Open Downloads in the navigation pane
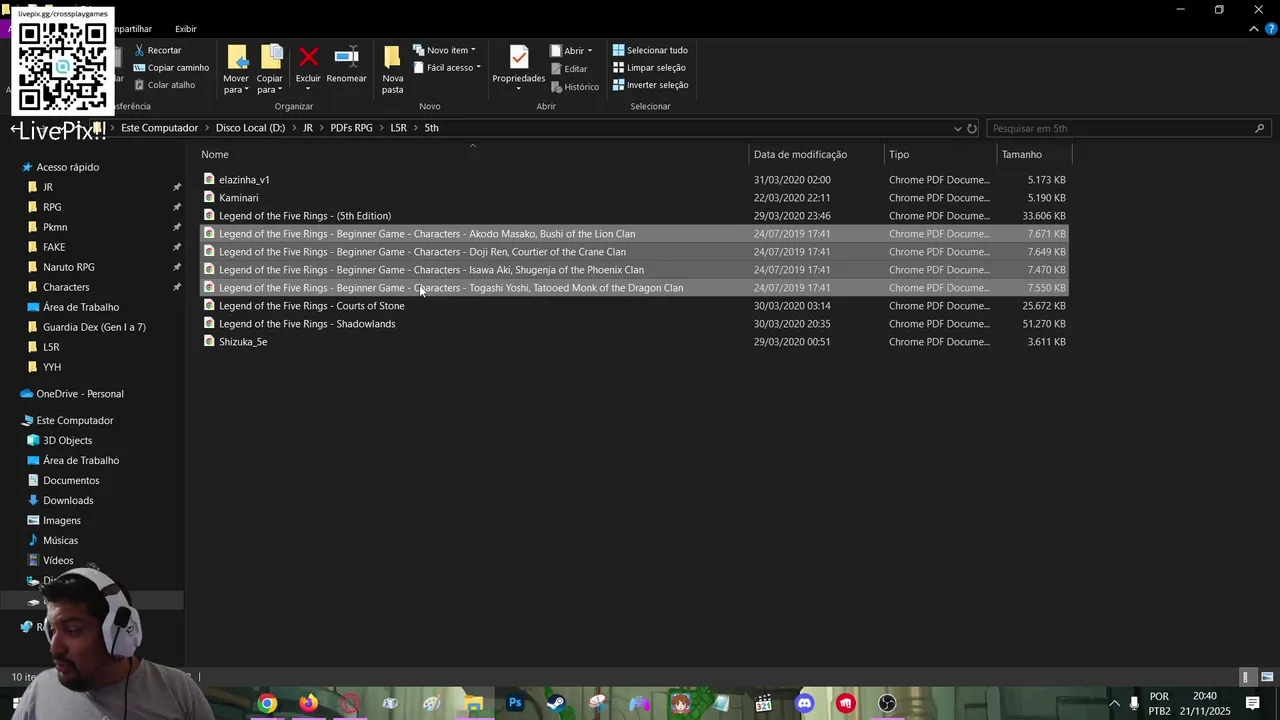The height and width of the screenshot is (720, 1280). 68,501
